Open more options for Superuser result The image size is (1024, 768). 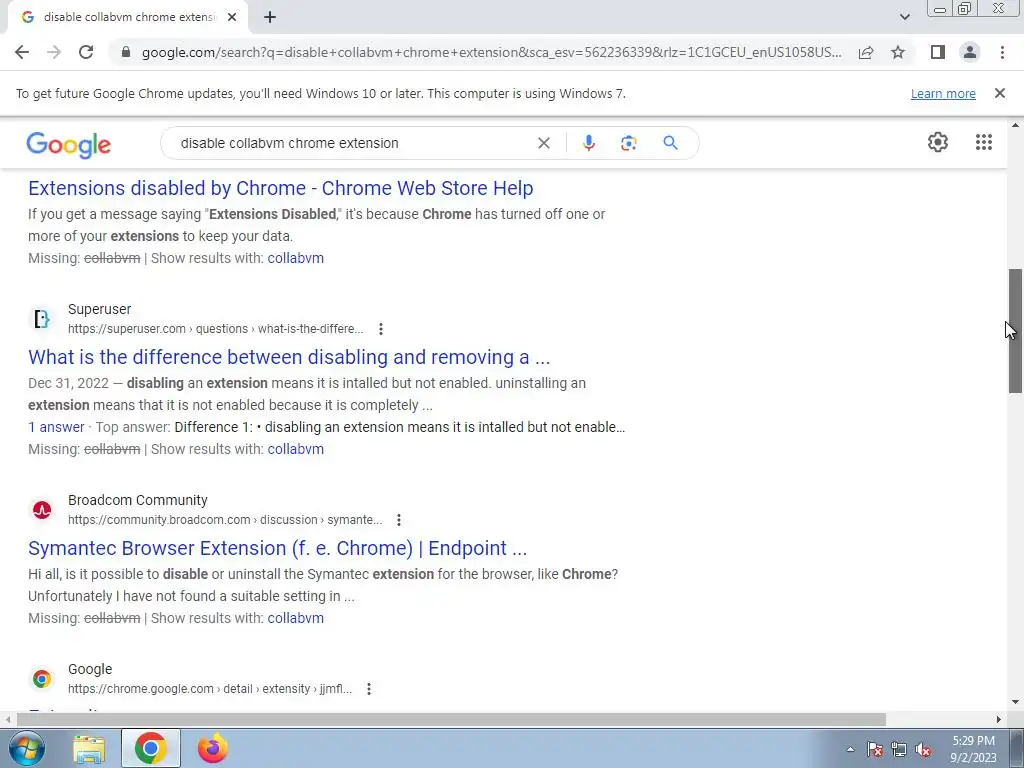tap(381, 329)
